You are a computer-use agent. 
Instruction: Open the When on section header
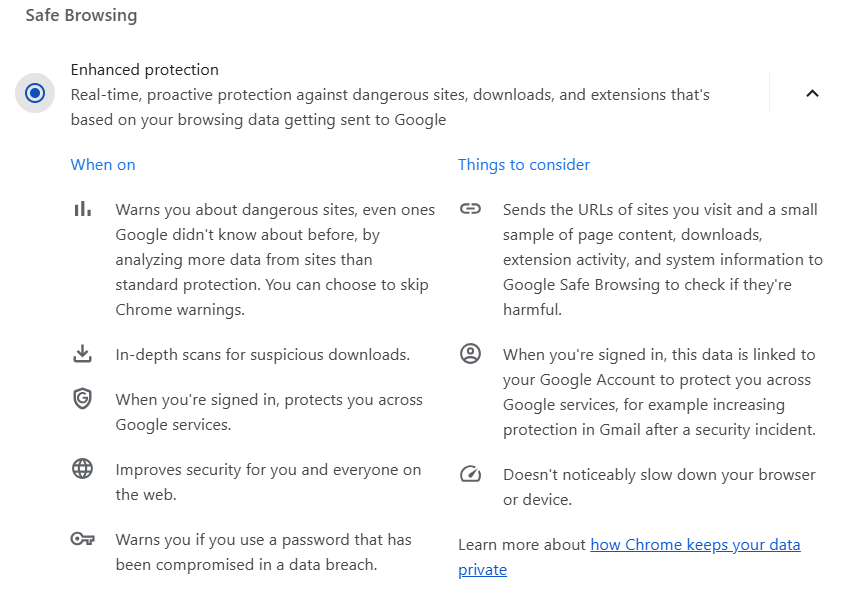tap(103, 164)
